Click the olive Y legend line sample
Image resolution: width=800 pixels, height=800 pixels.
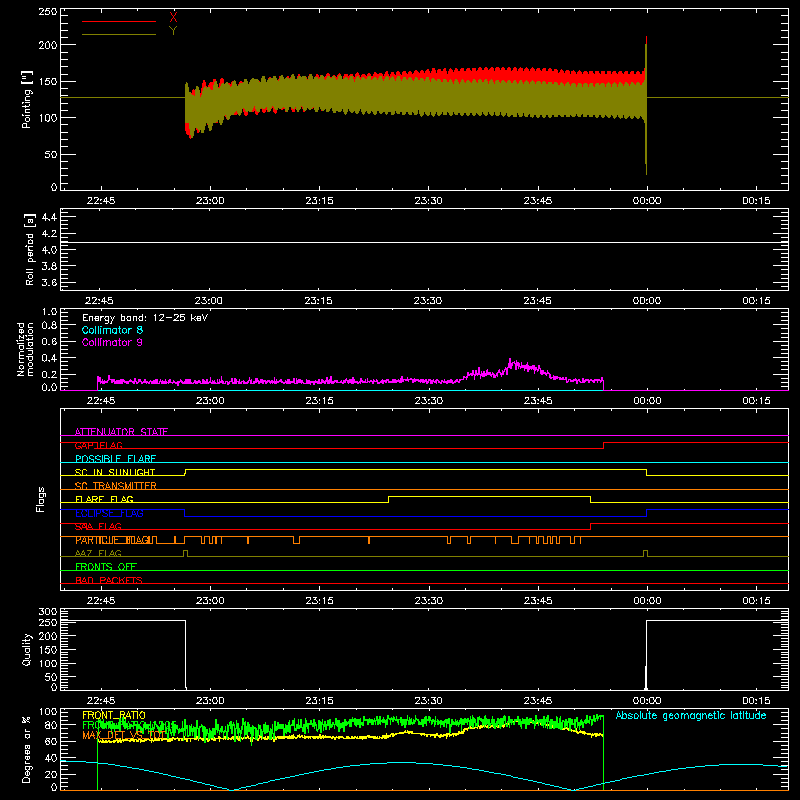(x=119, y=34)
